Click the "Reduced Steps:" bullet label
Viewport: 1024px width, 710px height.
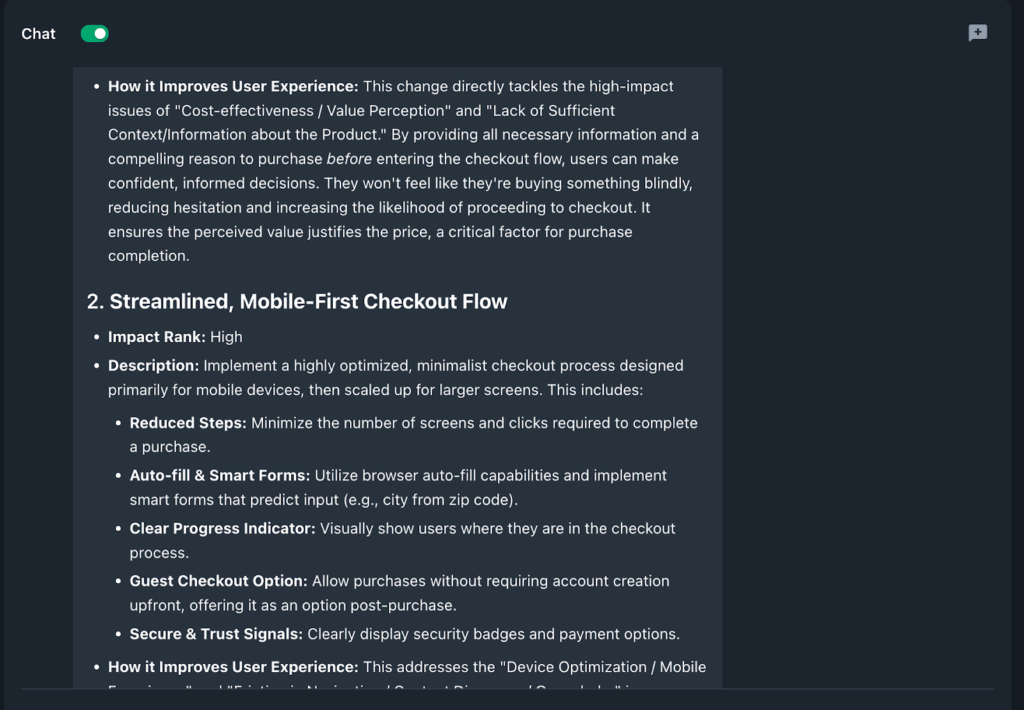188,423
